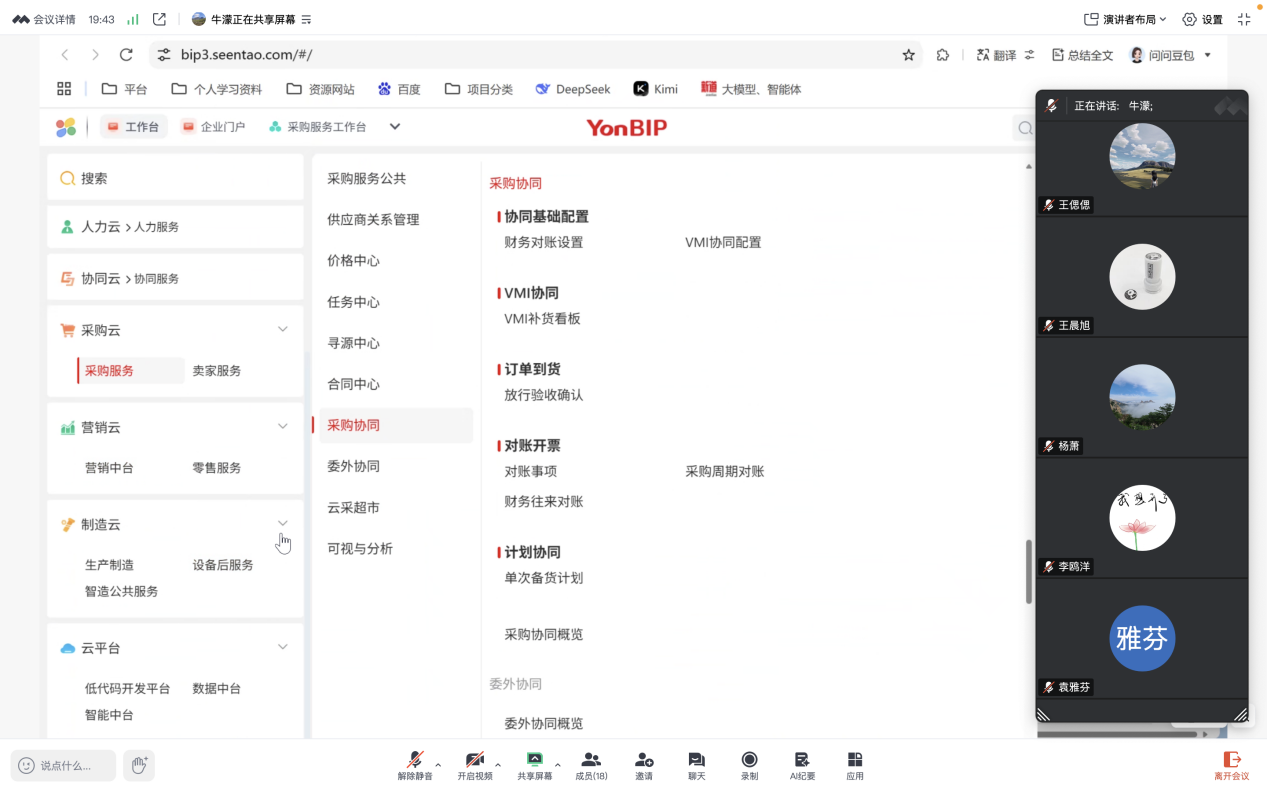Open the 采购服务工作台 workspace dropdown
1267x792 pixels.
pyautogui.click(x=394, y=127)
